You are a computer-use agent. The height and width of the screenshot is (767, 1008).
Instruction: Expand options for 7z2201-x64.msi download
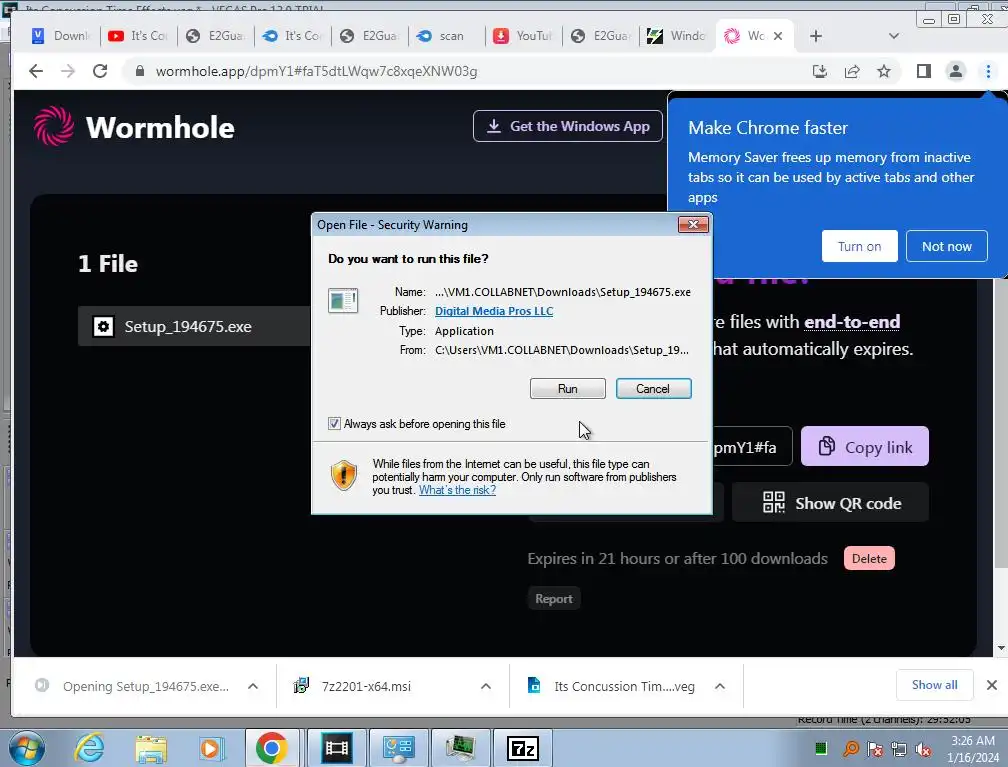(486, 686)
